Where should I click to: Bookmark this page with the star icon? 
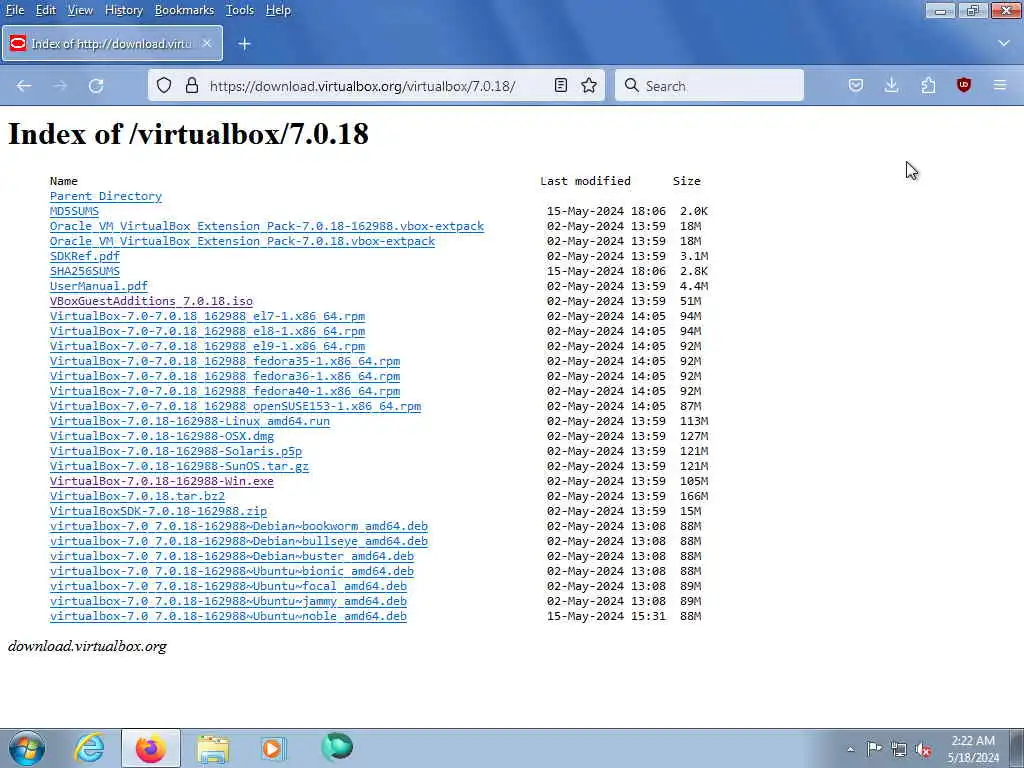tap(589, 86)
